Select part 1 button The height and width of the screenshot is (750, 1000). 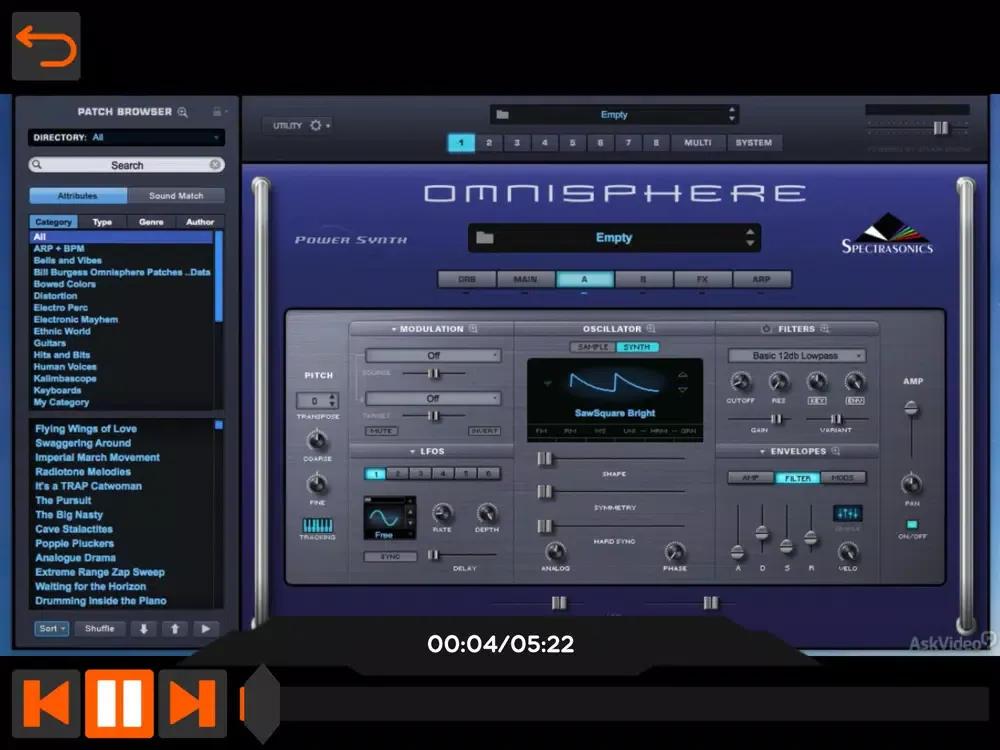461,143
